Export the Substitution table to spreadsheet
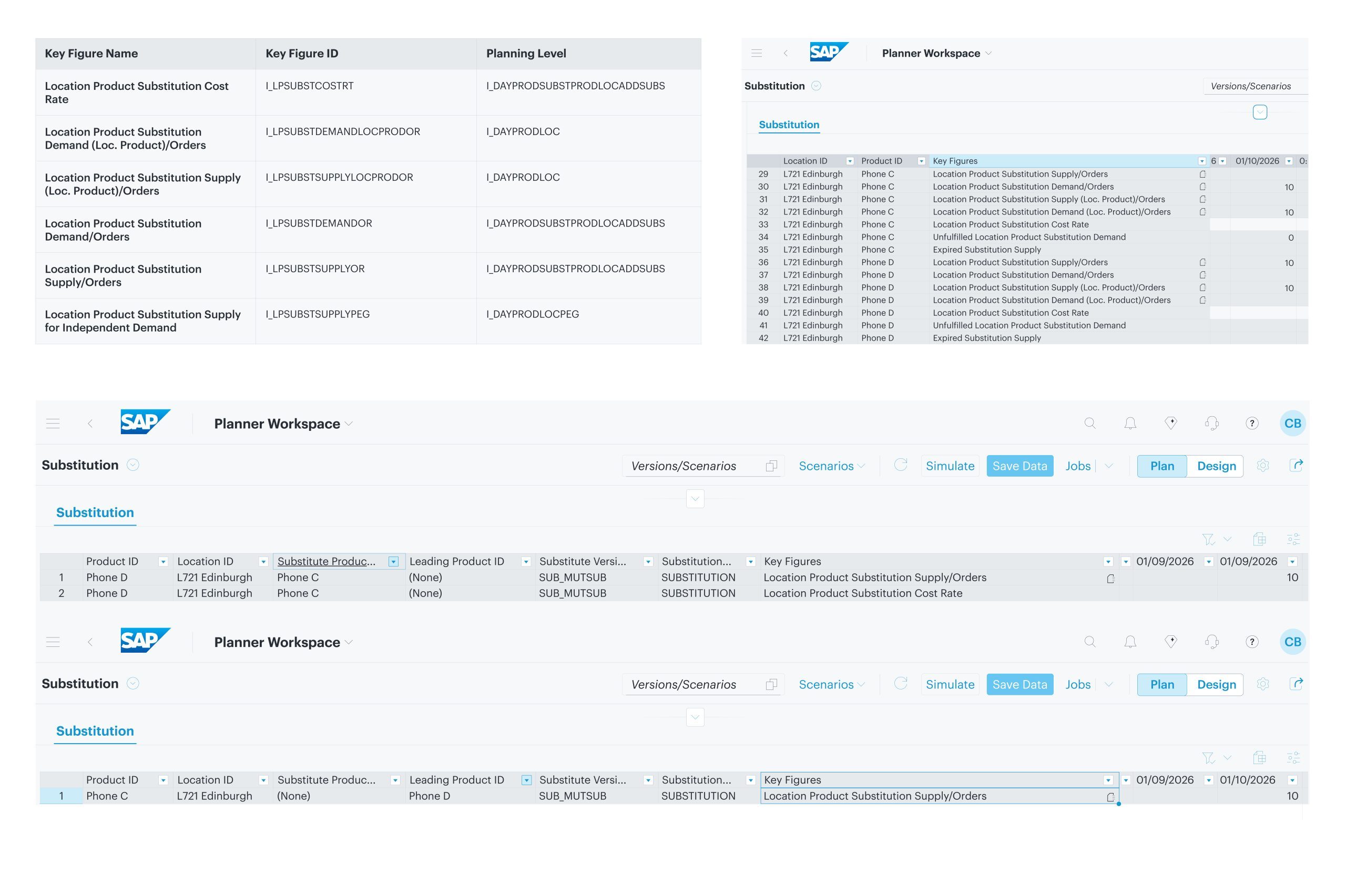The height and width of the screenshot is (896, 1346). coord(1259,538)
